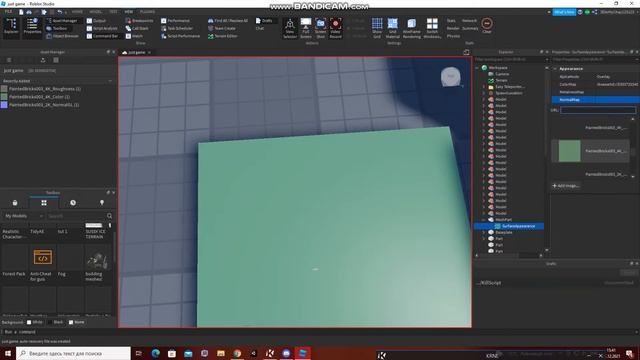The image size is (640, 360).
Task: Open the FILE menu
Action: 8,12
